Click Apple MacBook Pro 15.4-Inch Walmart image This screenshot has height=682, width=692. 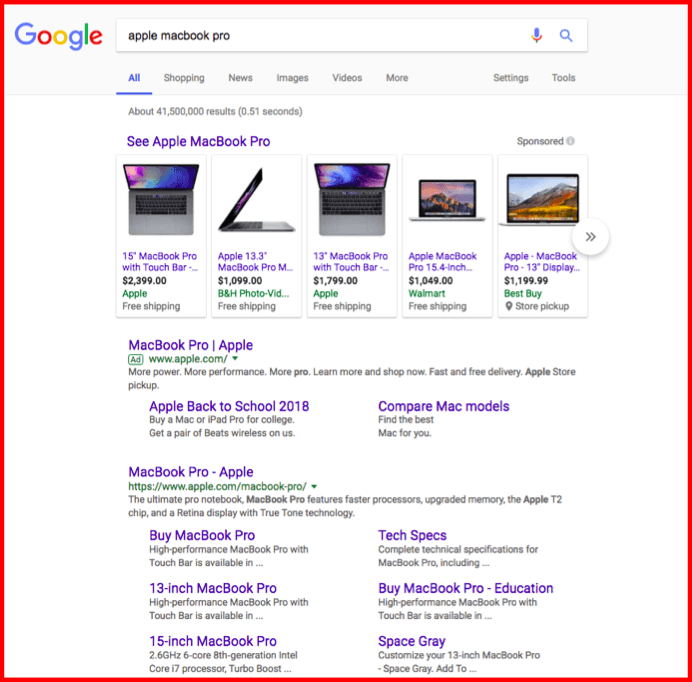pos(447,200)
